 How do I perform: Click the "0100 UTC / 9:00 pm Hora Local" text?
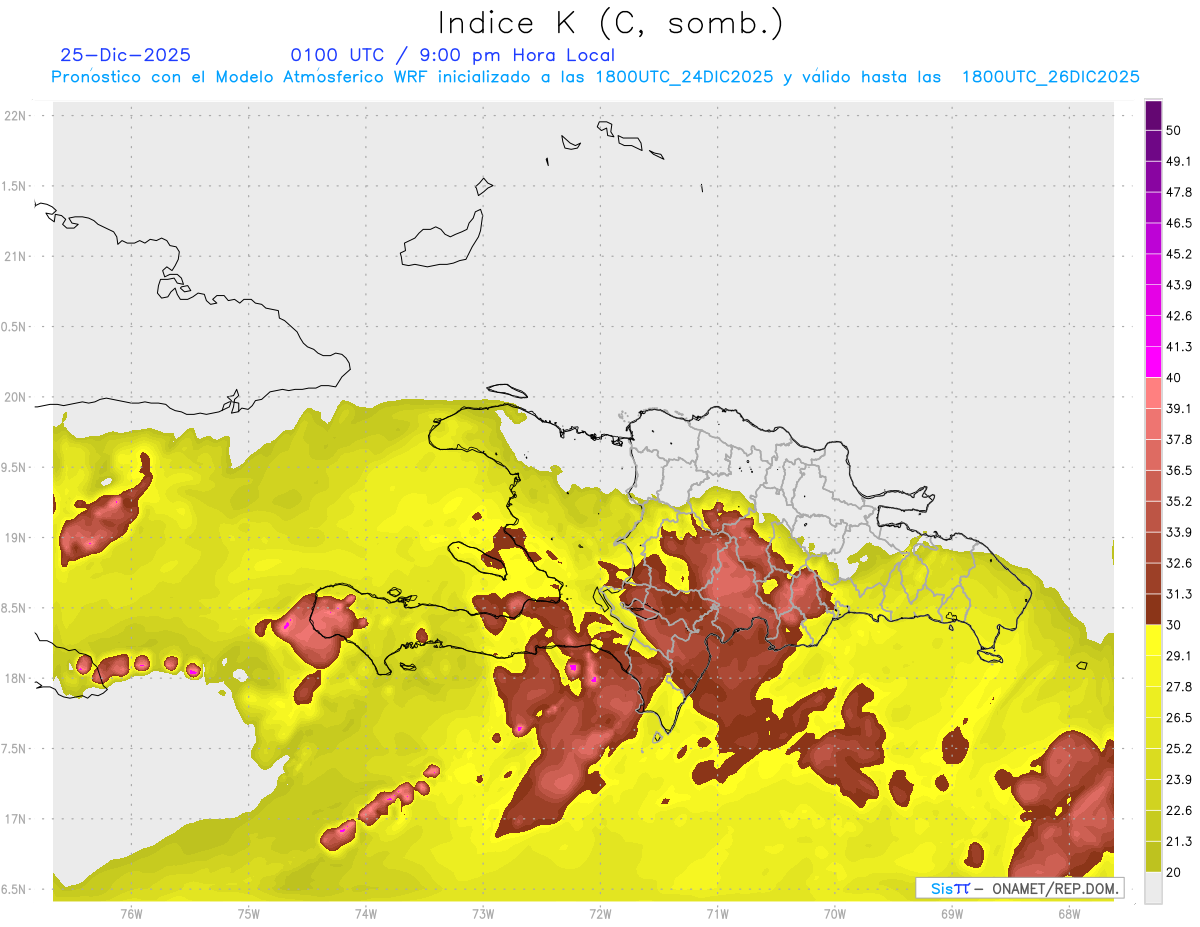click(452, 55)
